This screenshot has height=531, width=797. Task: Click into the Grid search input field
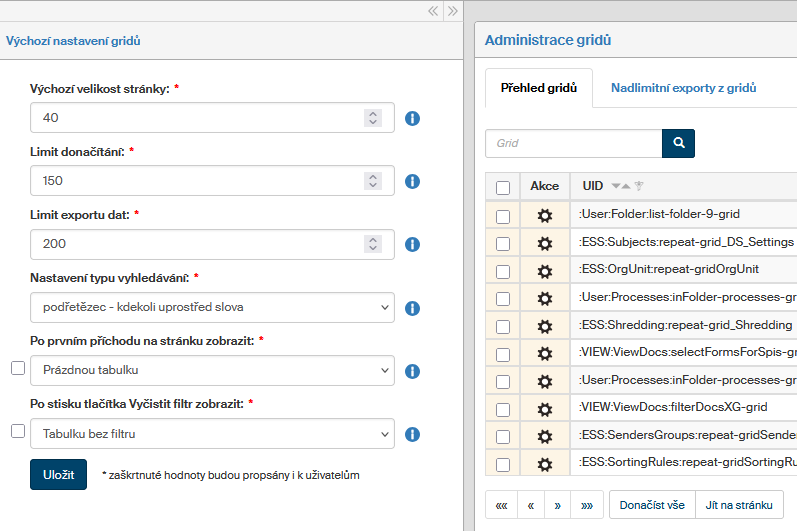574,143
